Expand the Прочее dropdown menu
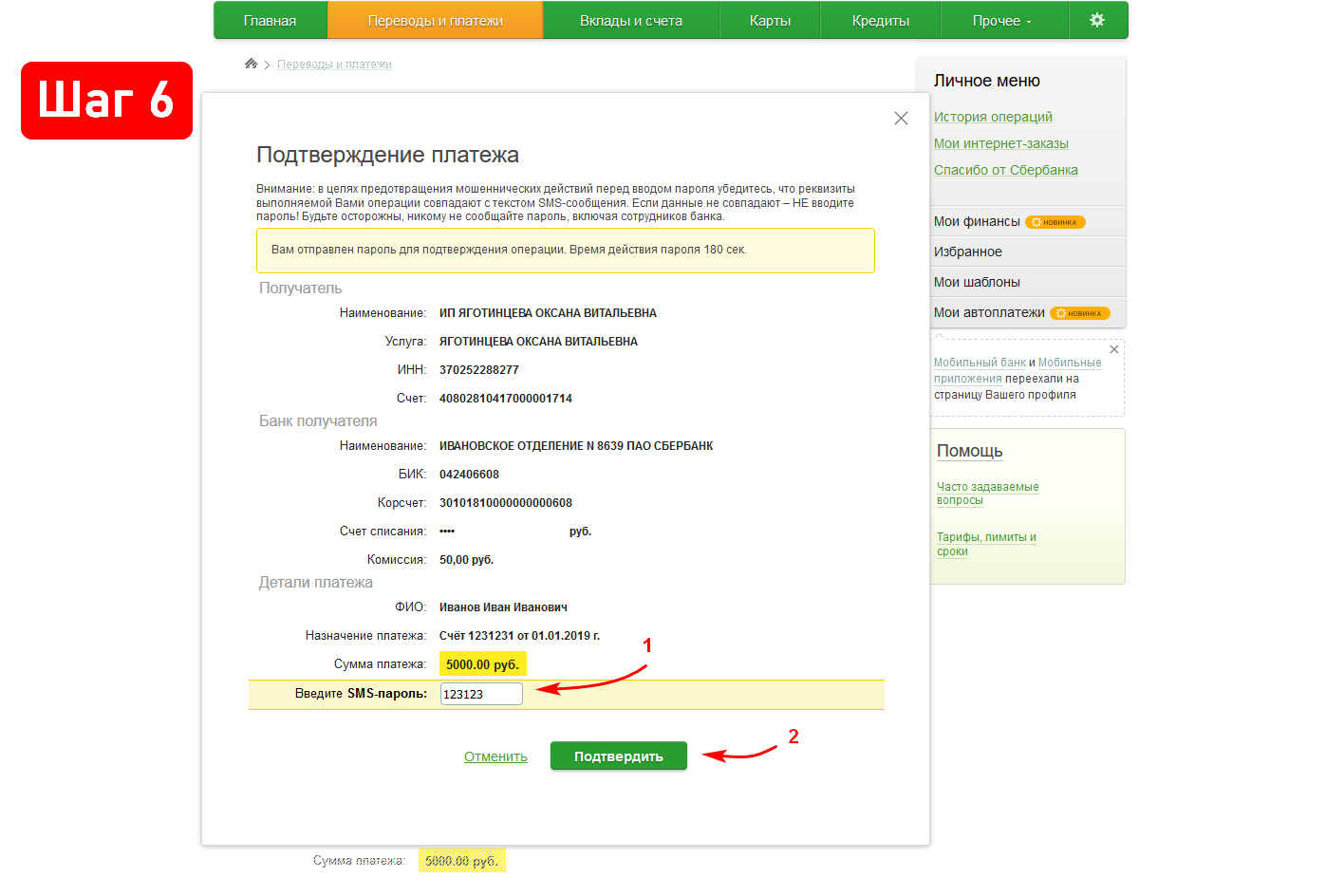Image resolution: width=1344 pixels, height=896 pixels. pyautogui.click(x=1001, y=21)
